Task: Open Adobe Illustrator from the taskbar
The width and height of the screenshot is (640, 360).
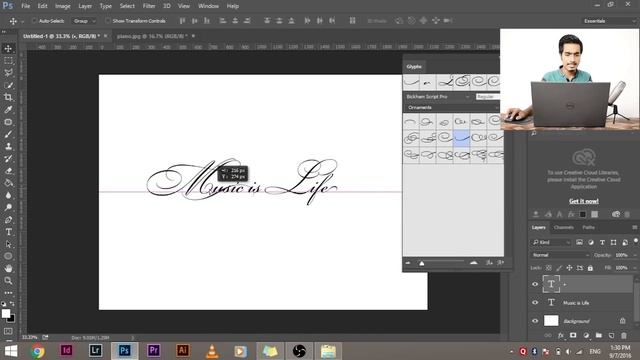Action: [x=182, y=351]
